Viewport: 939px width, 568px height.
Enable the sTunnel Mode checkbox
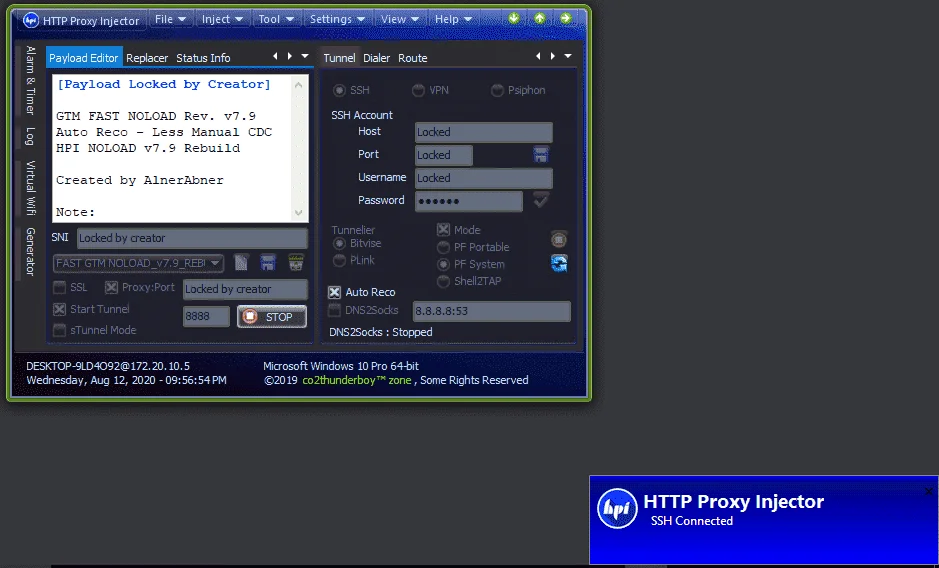(59, 330)
